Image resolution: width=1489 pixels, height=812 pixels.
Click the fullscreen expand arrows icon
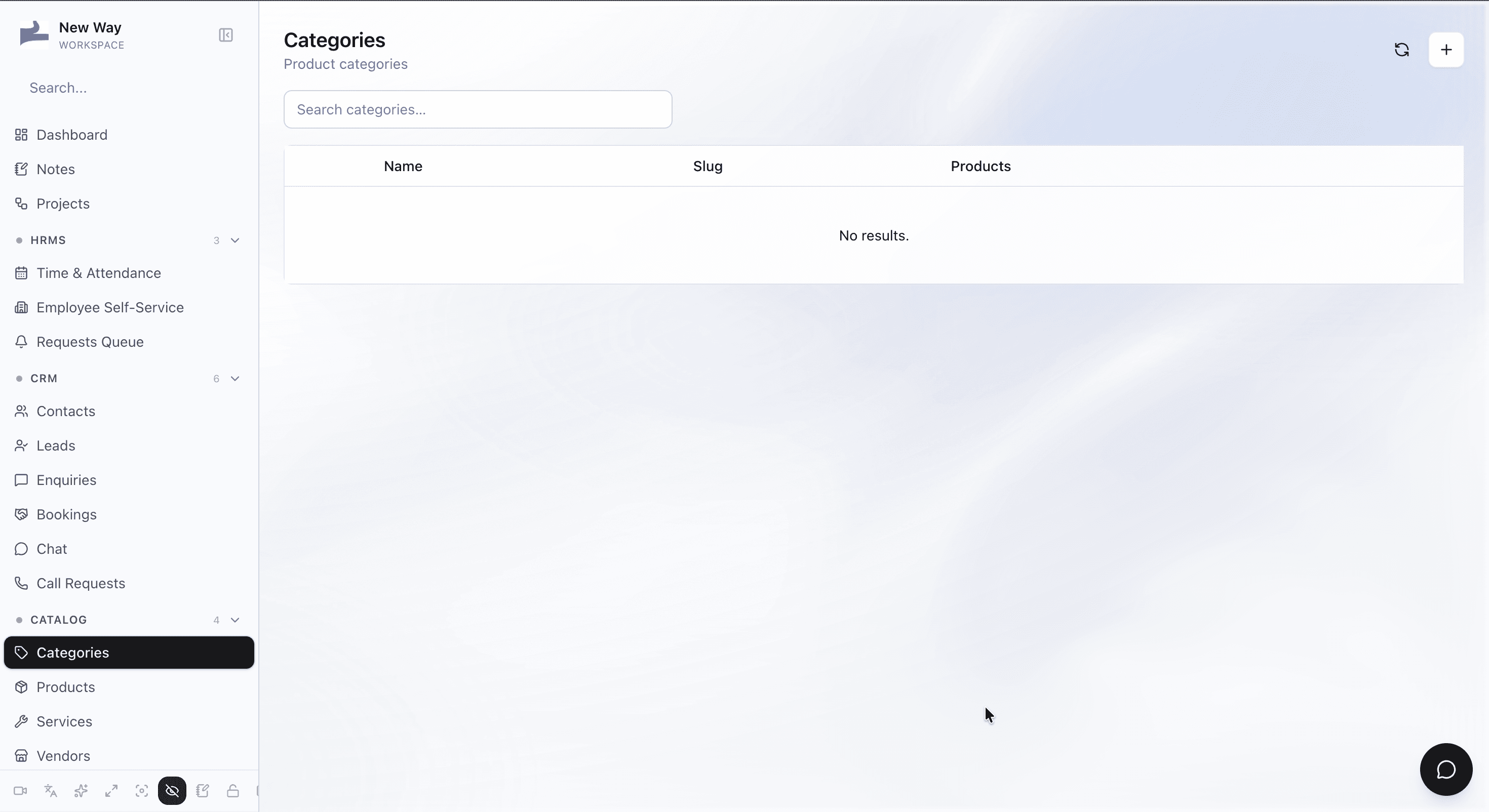[111, 791]
